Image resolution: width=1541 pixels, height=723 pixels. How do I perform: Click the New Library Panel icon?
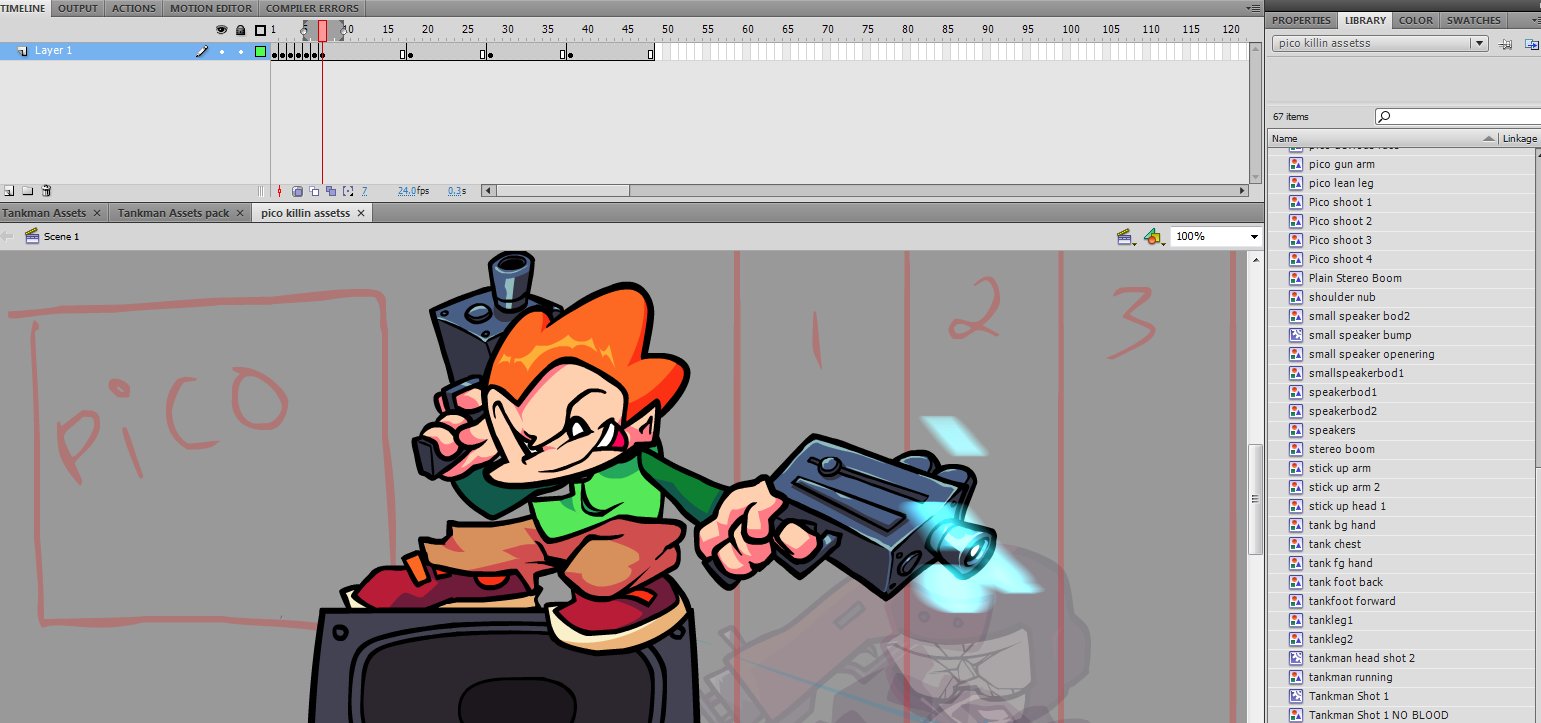tap(1531, 44)
